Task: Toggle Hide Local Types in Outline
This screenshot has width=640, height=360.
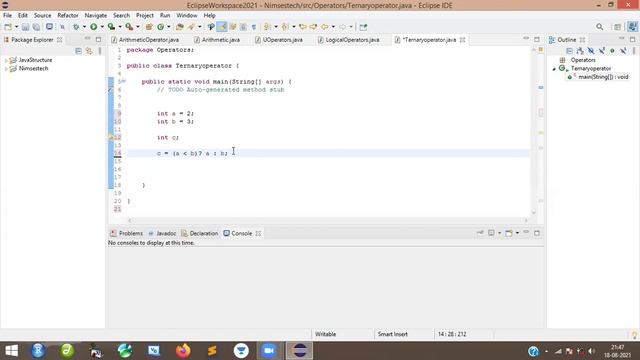Action: [623, 51]
